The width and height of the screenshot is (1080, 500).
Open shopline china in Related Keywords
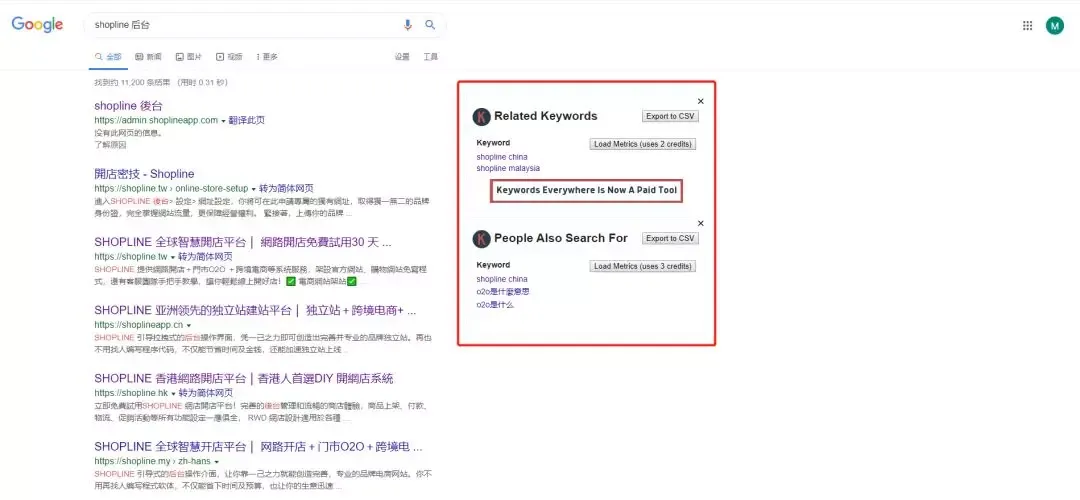[x=502, y=157]
